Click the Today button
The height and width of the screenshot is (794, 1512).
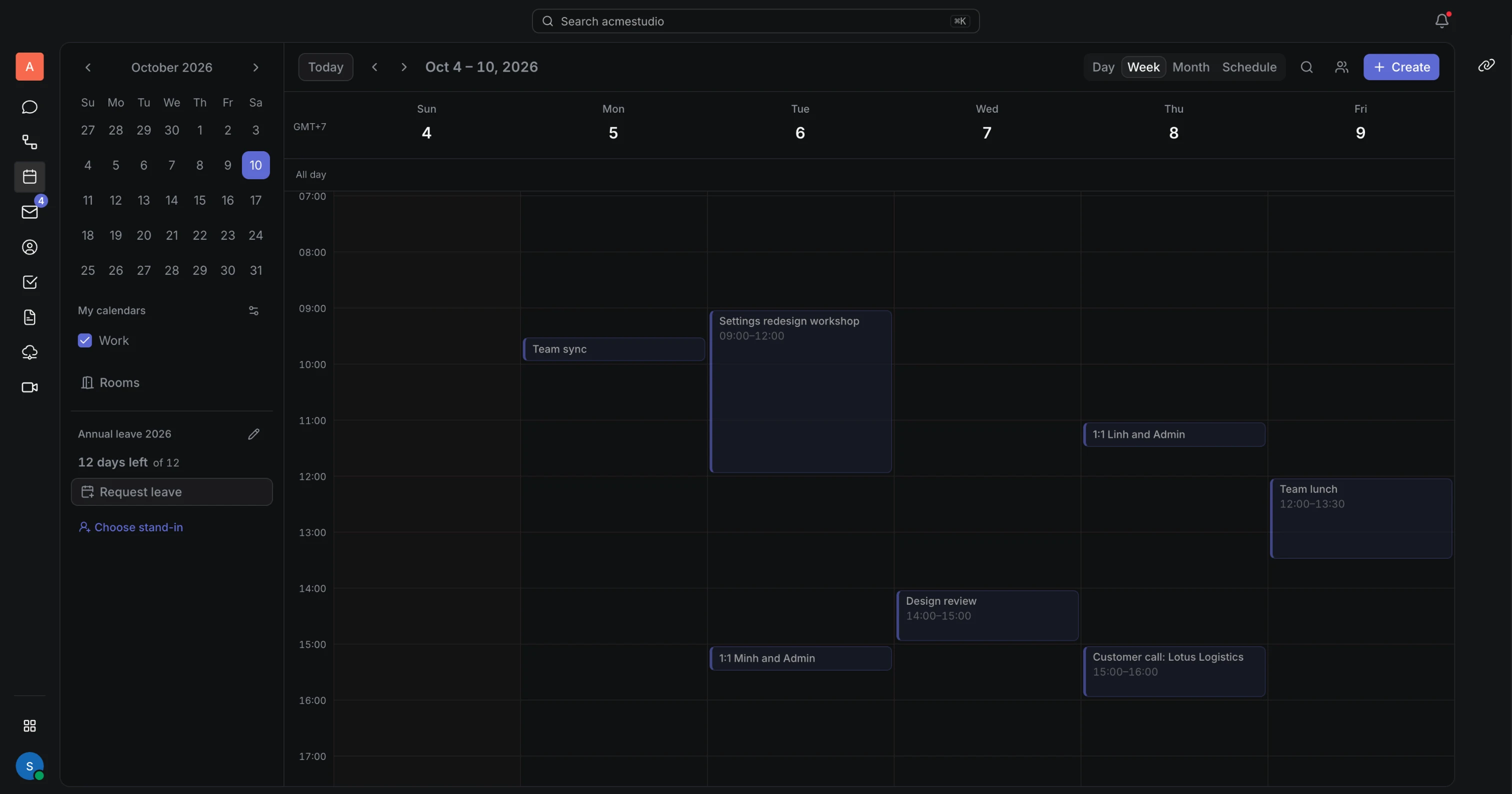pos(326,67)
